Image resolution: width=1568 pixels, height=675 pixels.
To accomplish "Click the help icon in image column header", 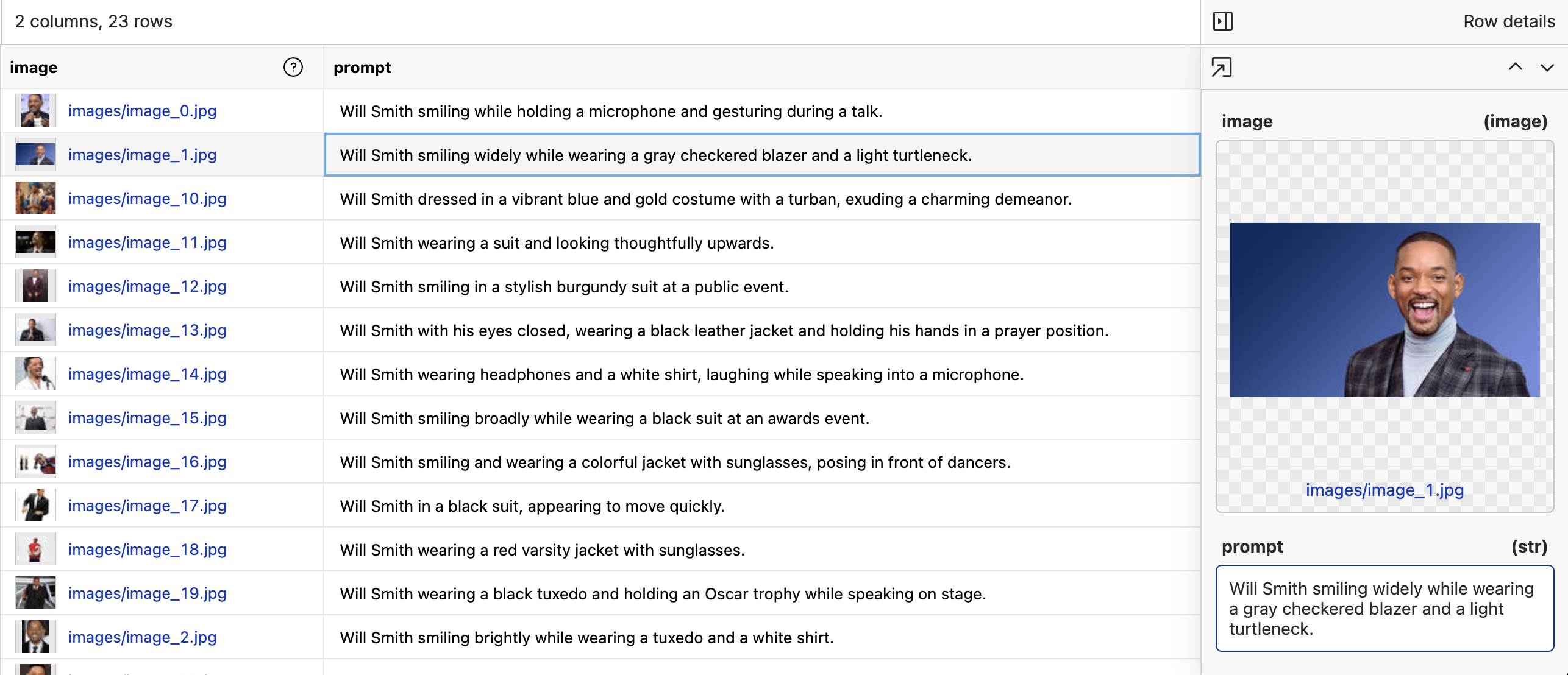I will point(293,67).
